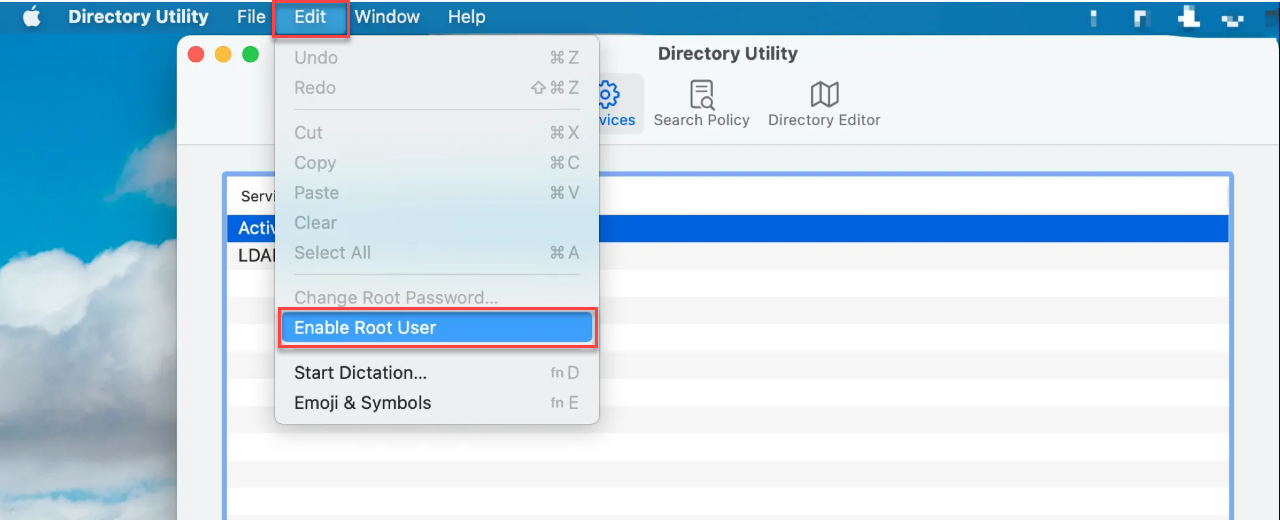This screenshot has width=1280, height=520.
Task: Click the Copy menu entry
Action: [x=437, y=163]
